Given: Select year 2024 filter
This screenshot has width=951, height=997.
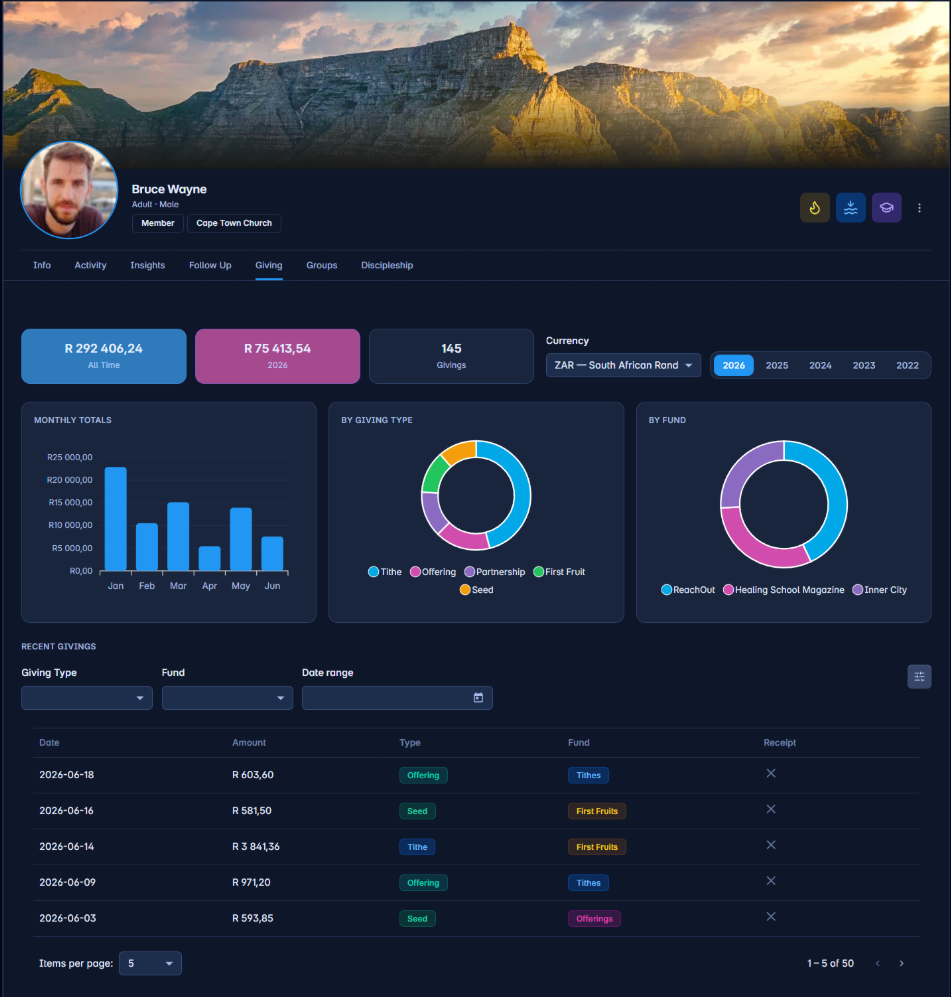Looking at the screenshot, I should [x=820, y=365].
